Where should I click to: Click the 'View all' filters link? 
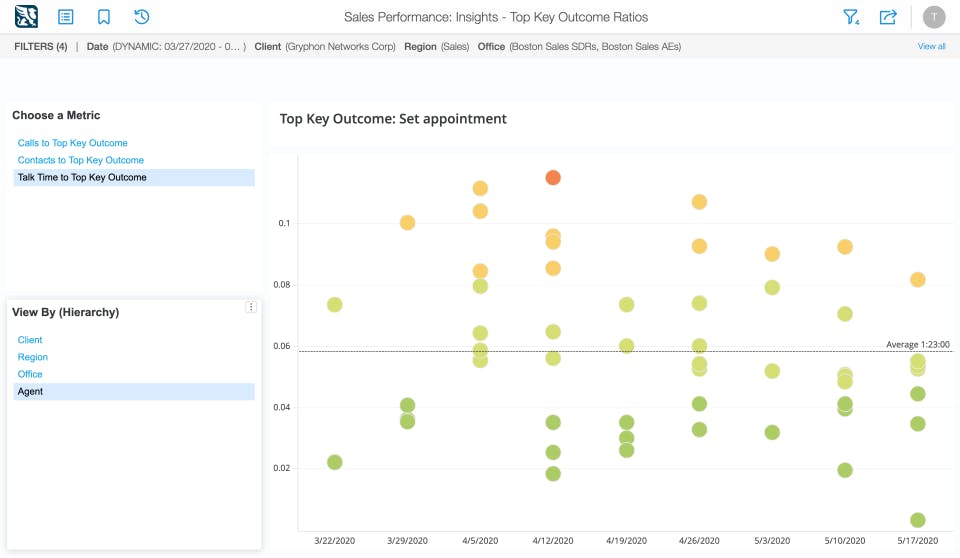point(931,46)
